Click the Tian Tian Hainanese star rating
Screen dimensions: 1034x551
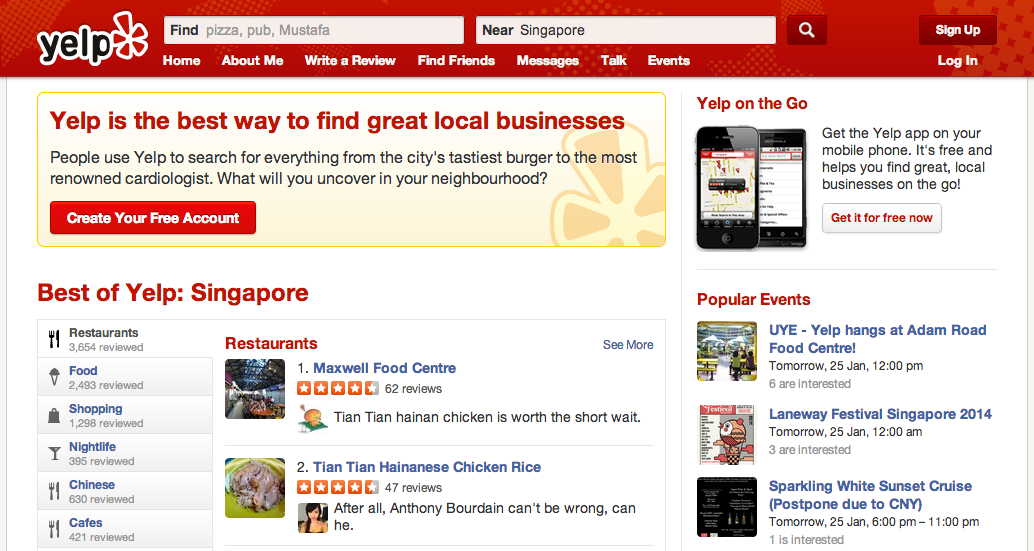(338, 487)
